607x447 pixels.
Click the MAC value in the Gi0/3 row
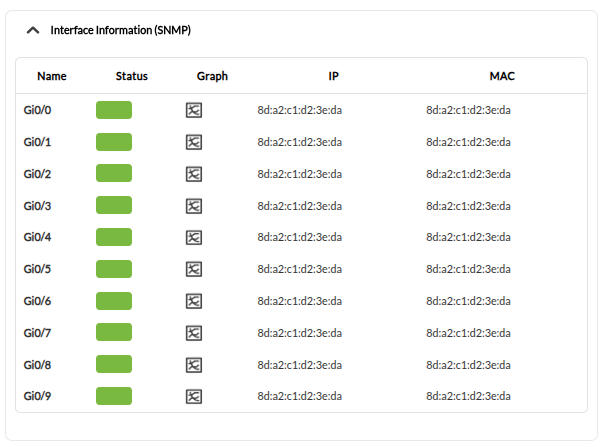pyautogui.click(x=468, y=206)
